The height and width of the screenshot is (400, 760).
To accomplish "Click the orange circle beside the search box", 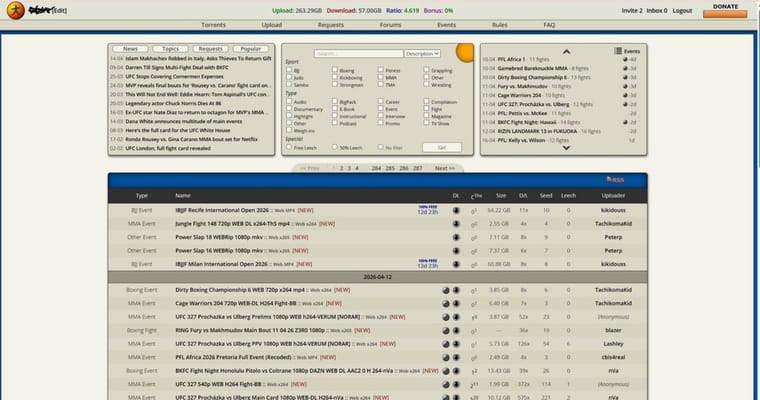I will point(464,52).
